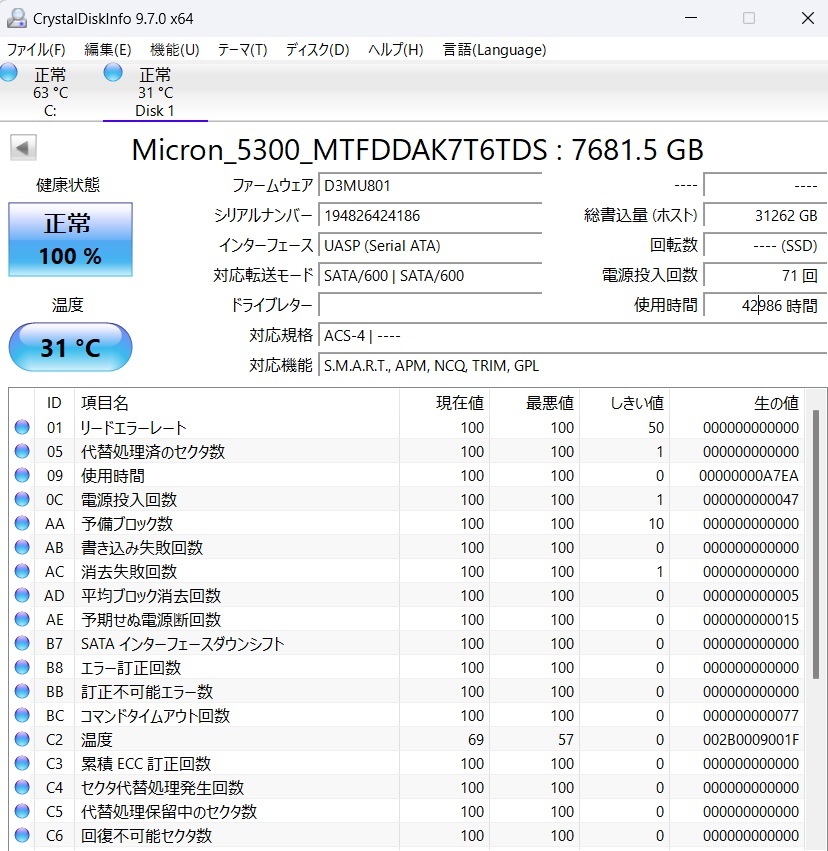Click status dot for ID C3 row

tap(22, 763)
